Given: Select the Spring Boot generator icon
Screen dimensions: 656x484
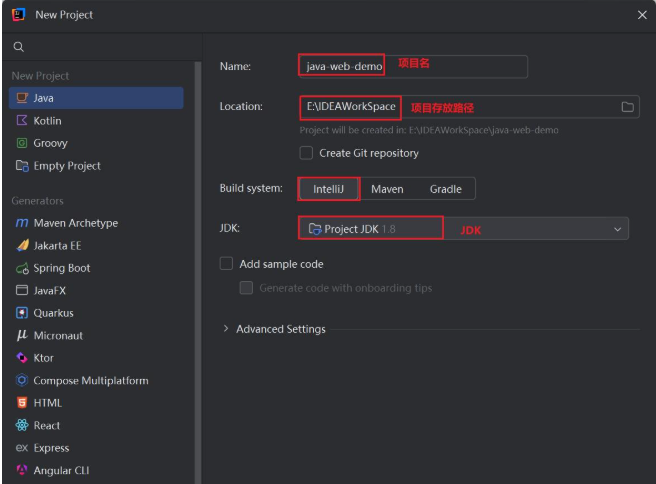Looking at the screenshot, I should [x=22, y=268].
